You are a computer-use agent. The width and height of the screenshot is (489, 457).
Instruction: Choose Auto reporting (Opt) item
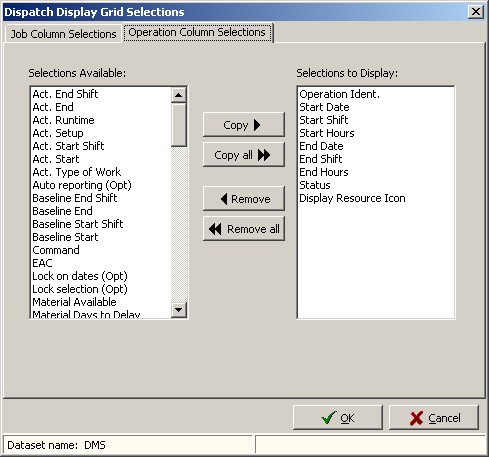coord(82,185)
